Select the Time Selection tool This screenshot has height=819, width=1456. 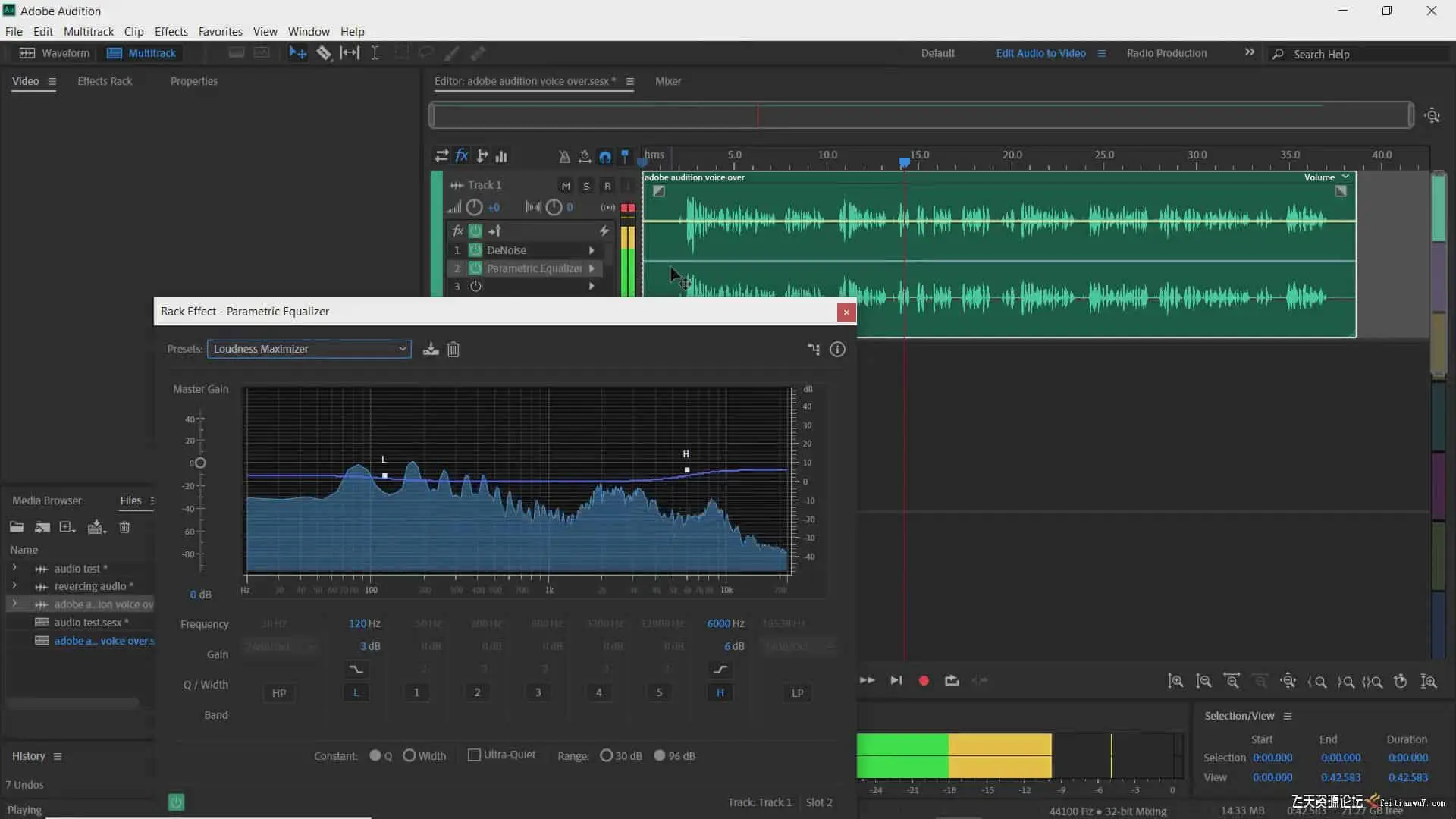coord(375,53)
